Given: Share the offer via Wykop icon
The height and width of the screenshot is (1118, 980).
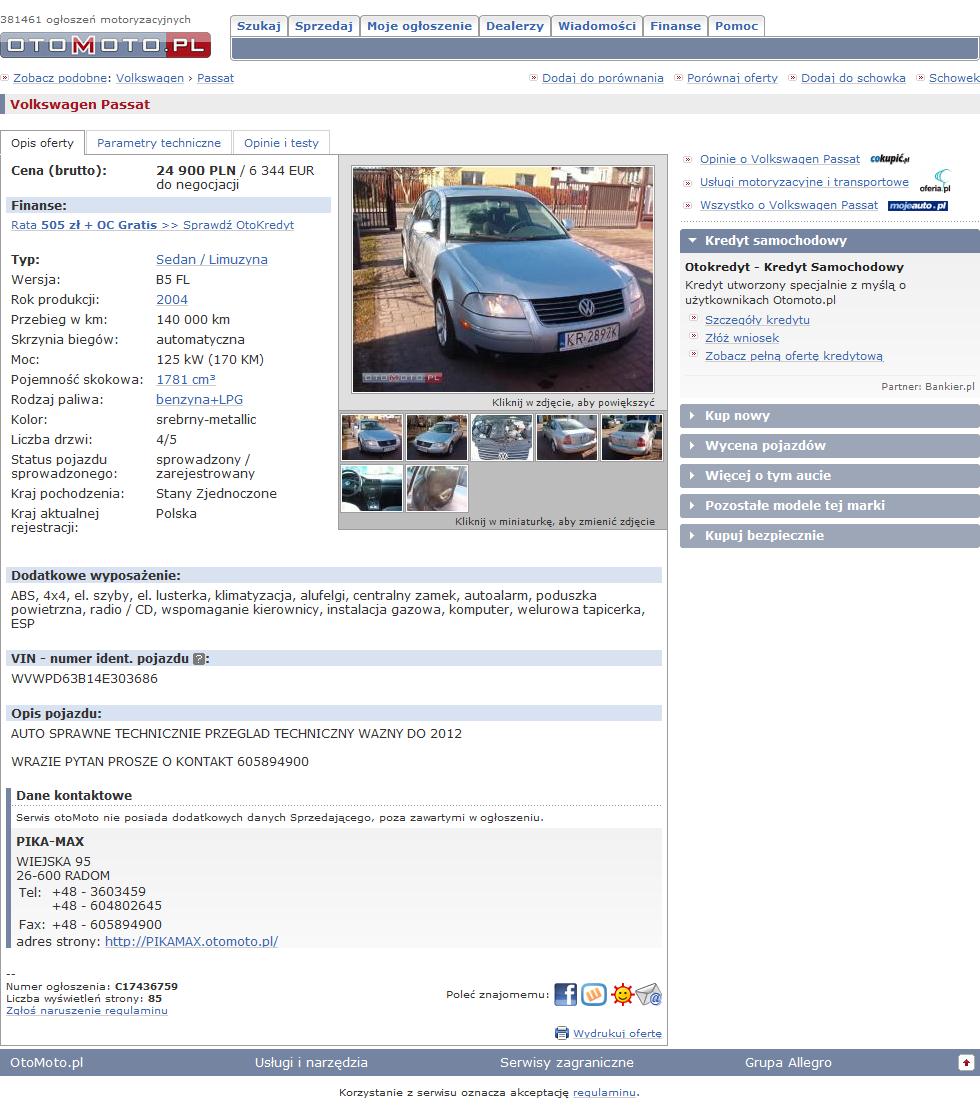Looking at the screenshot, I should (x=593, y=994).
